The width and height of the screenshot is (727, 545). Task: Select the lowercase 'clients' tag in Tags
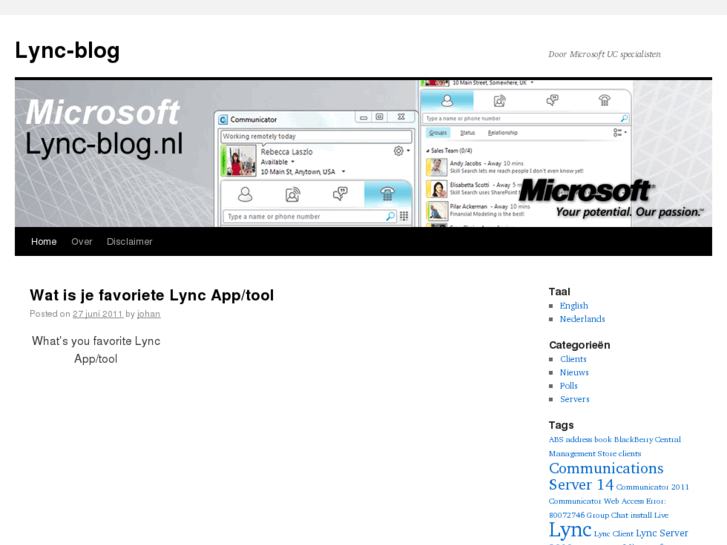click(x=630, y=454)
